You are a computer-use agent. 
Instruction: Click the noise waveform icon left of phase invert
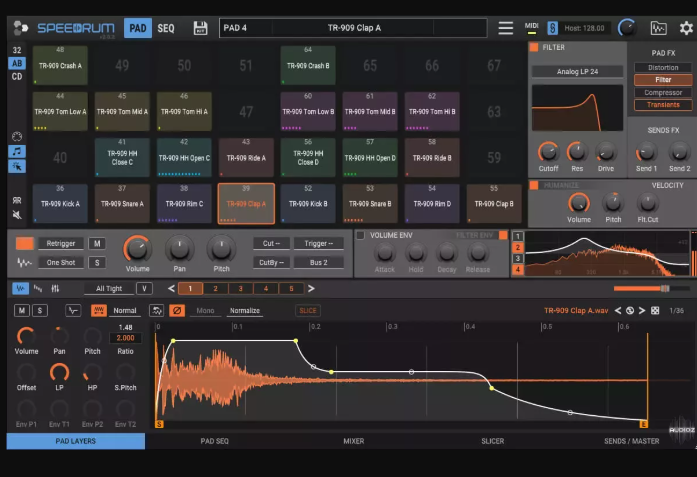point(156,310)
